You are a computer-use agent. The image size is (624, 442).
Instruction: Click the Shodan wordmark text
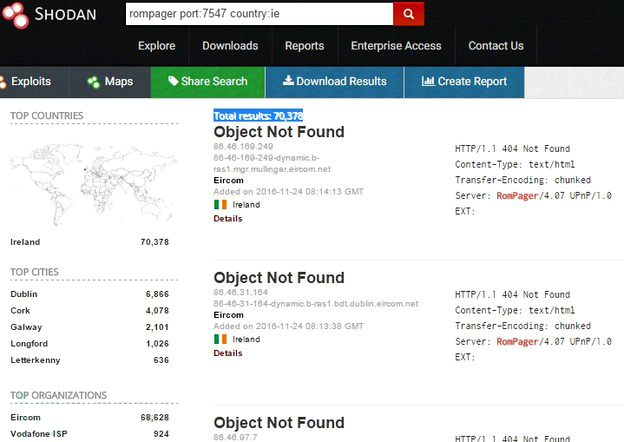66,14
